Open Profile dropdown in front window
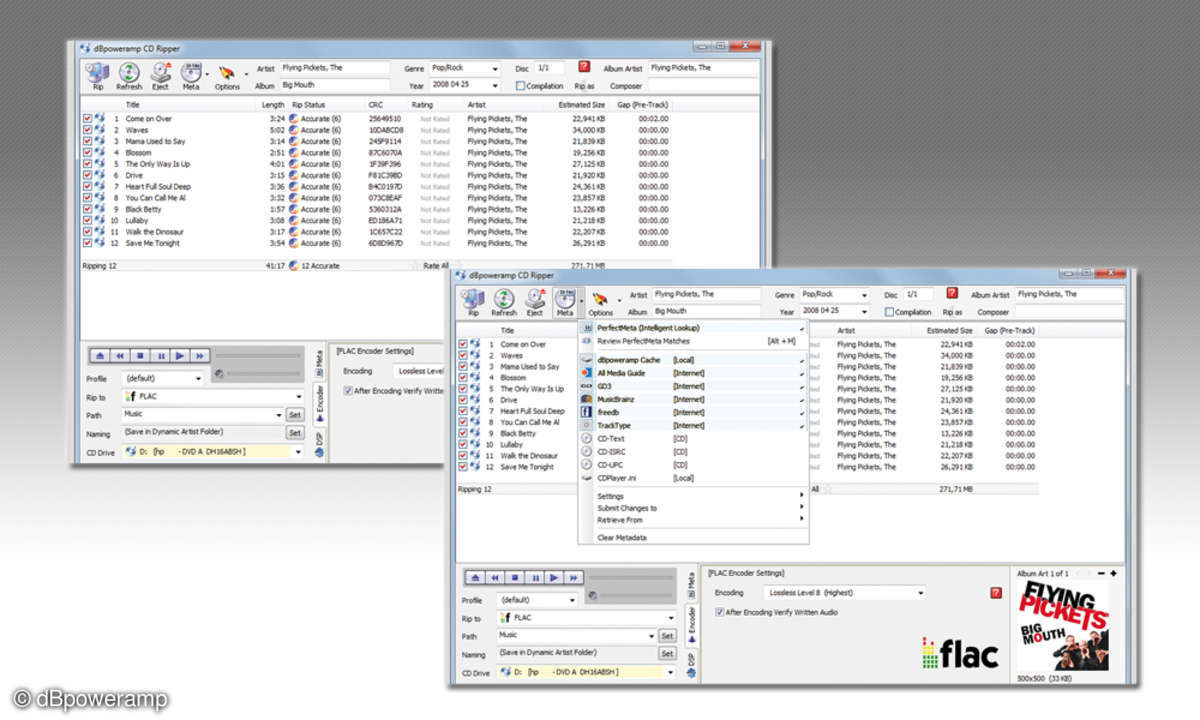Screen dimensions: 1200x720 tap(572, 600)
